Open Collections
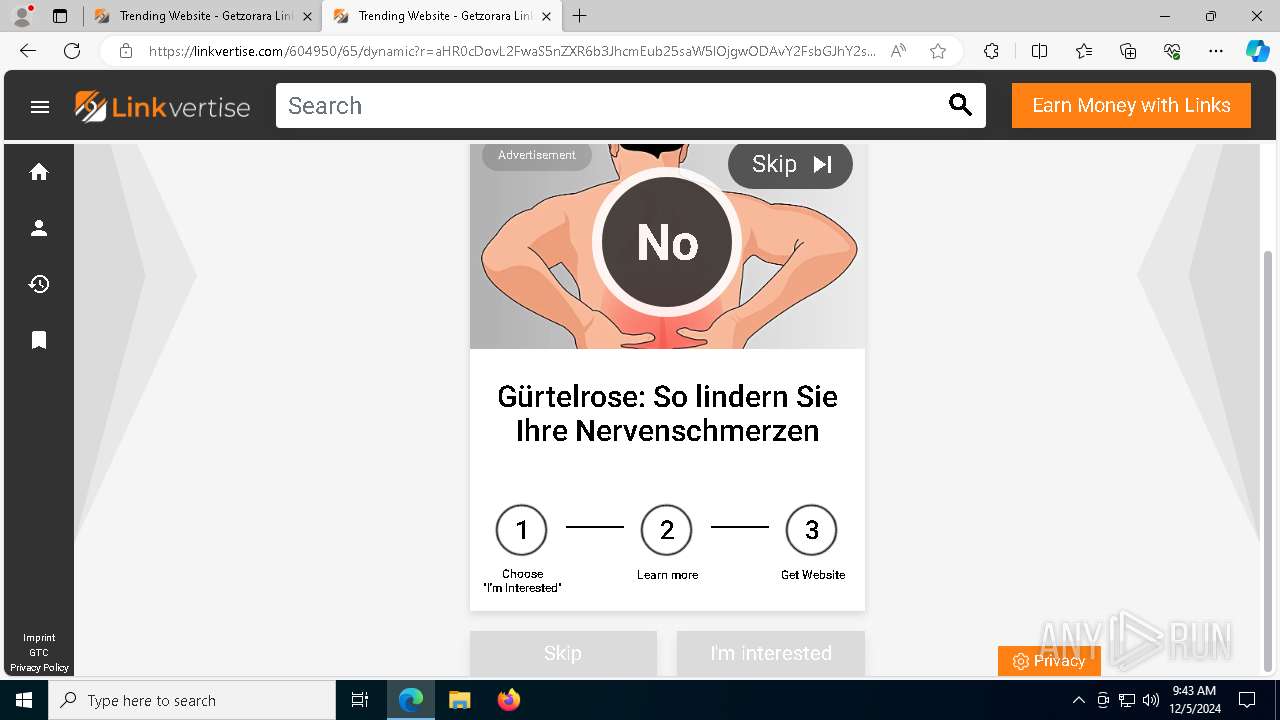 (1128, 51)
